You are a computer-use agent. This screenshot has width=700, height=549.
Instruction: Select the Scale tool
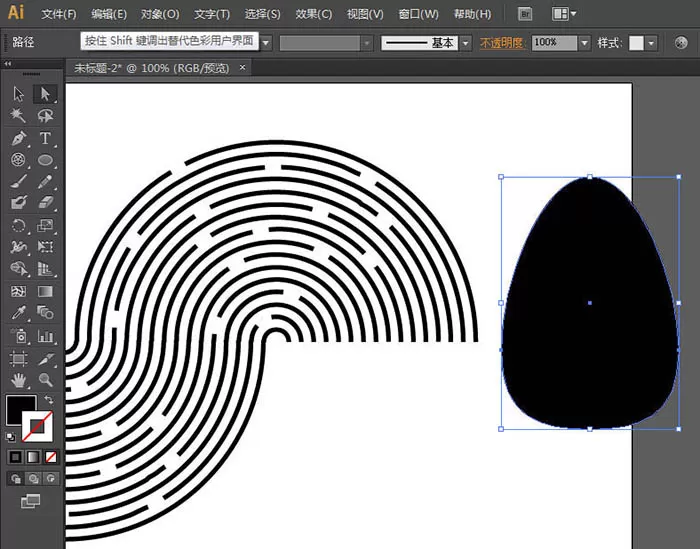(45, 225)
